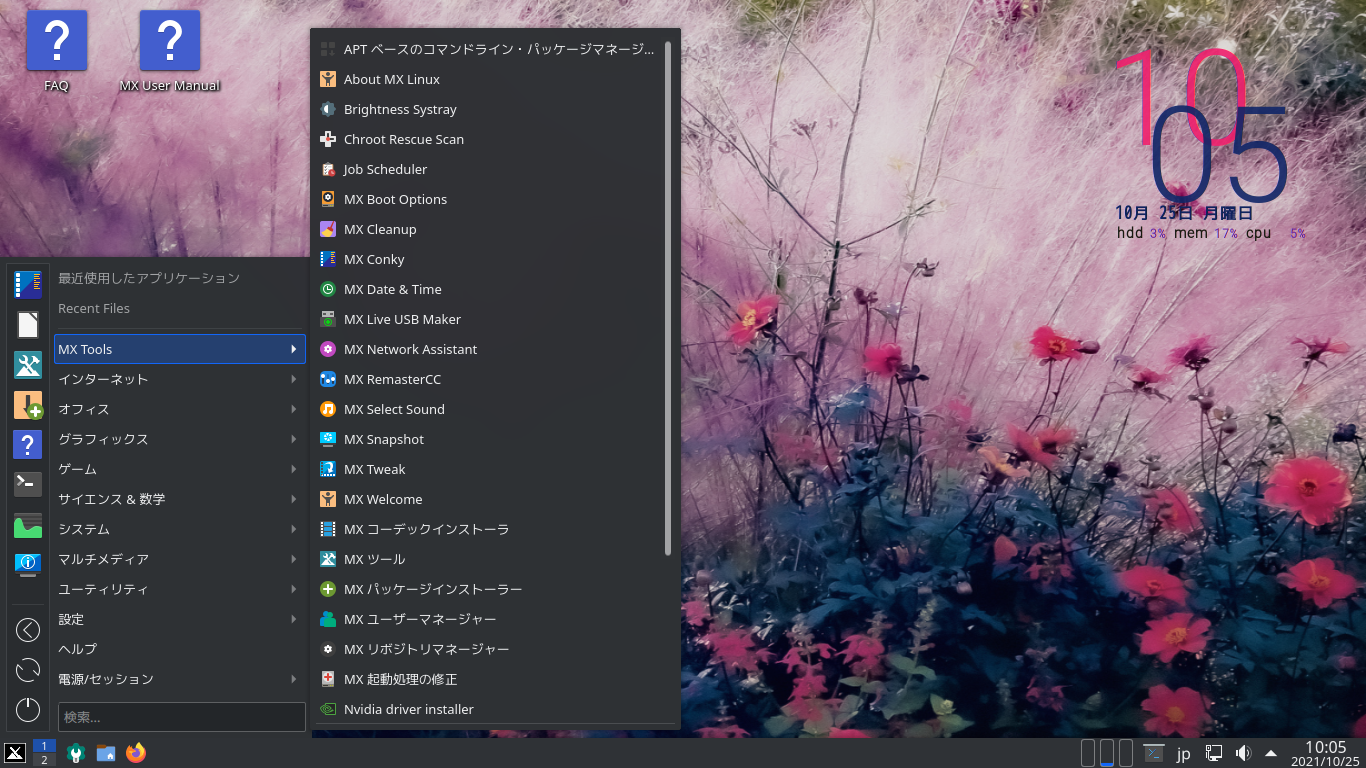Click the MX Live USB Maker icon

tap(327, 319)
